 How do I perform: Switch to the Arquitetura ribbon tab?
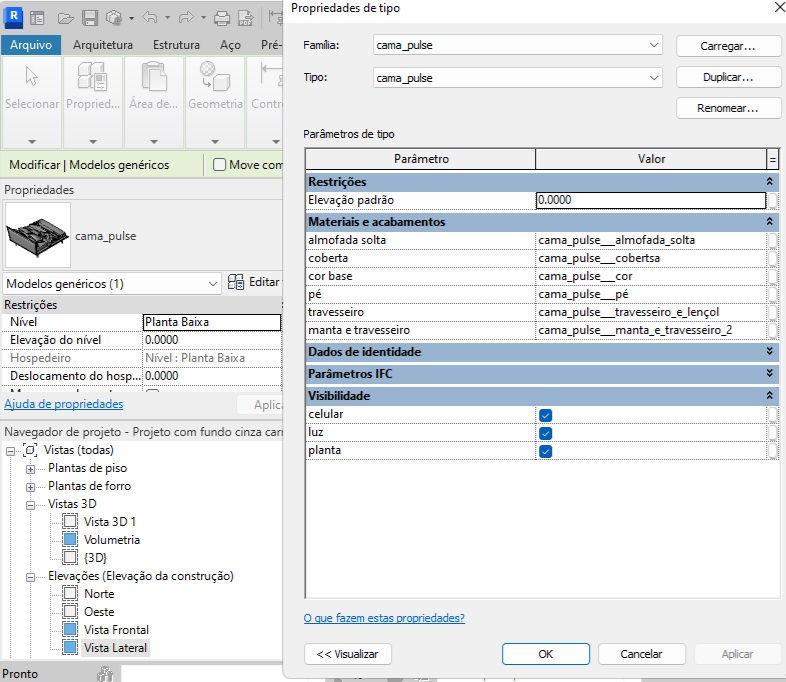click(x=103, y=45)
